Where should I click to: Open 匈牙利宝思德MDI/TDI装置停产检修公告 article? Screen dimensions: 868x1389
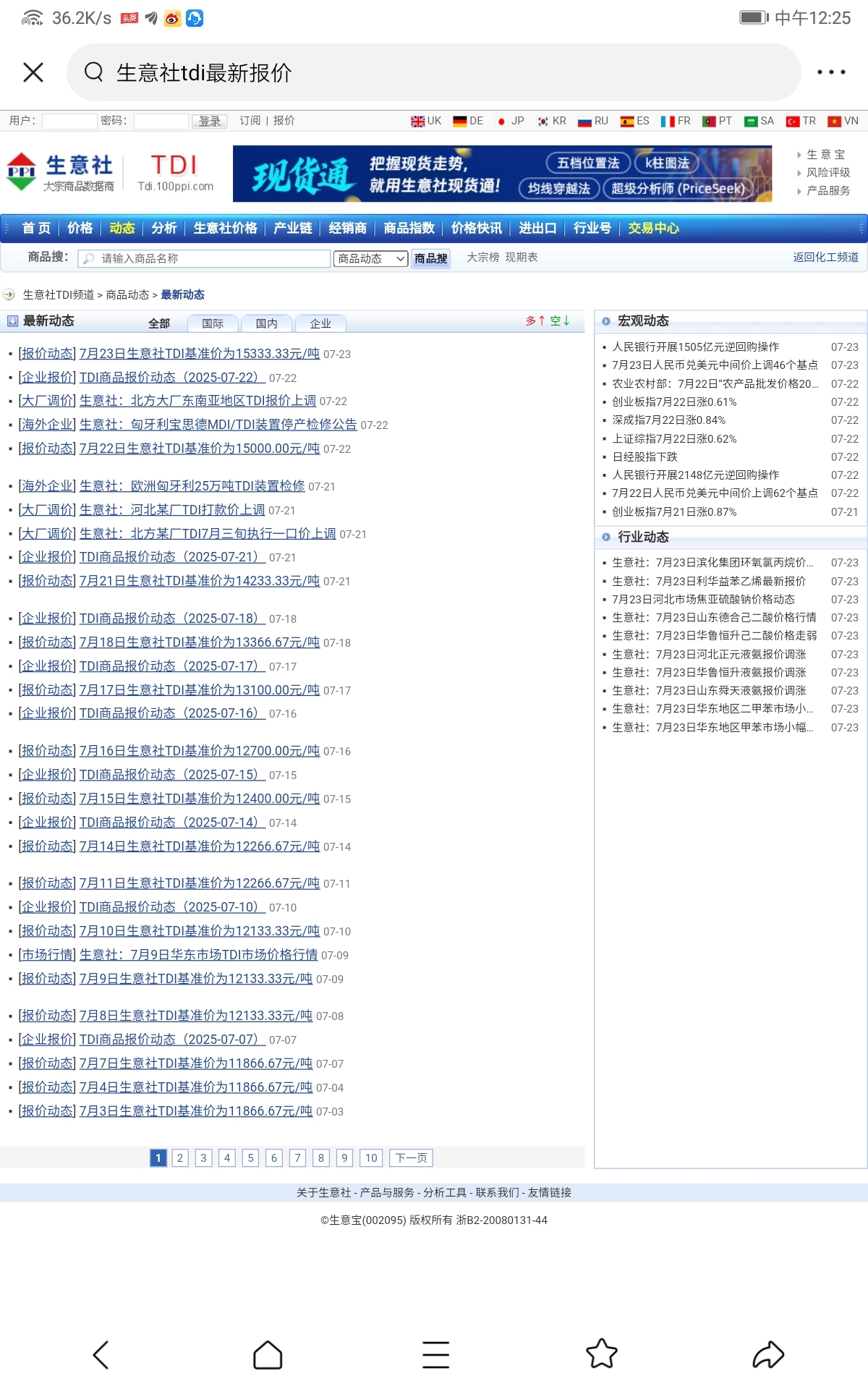218,425
